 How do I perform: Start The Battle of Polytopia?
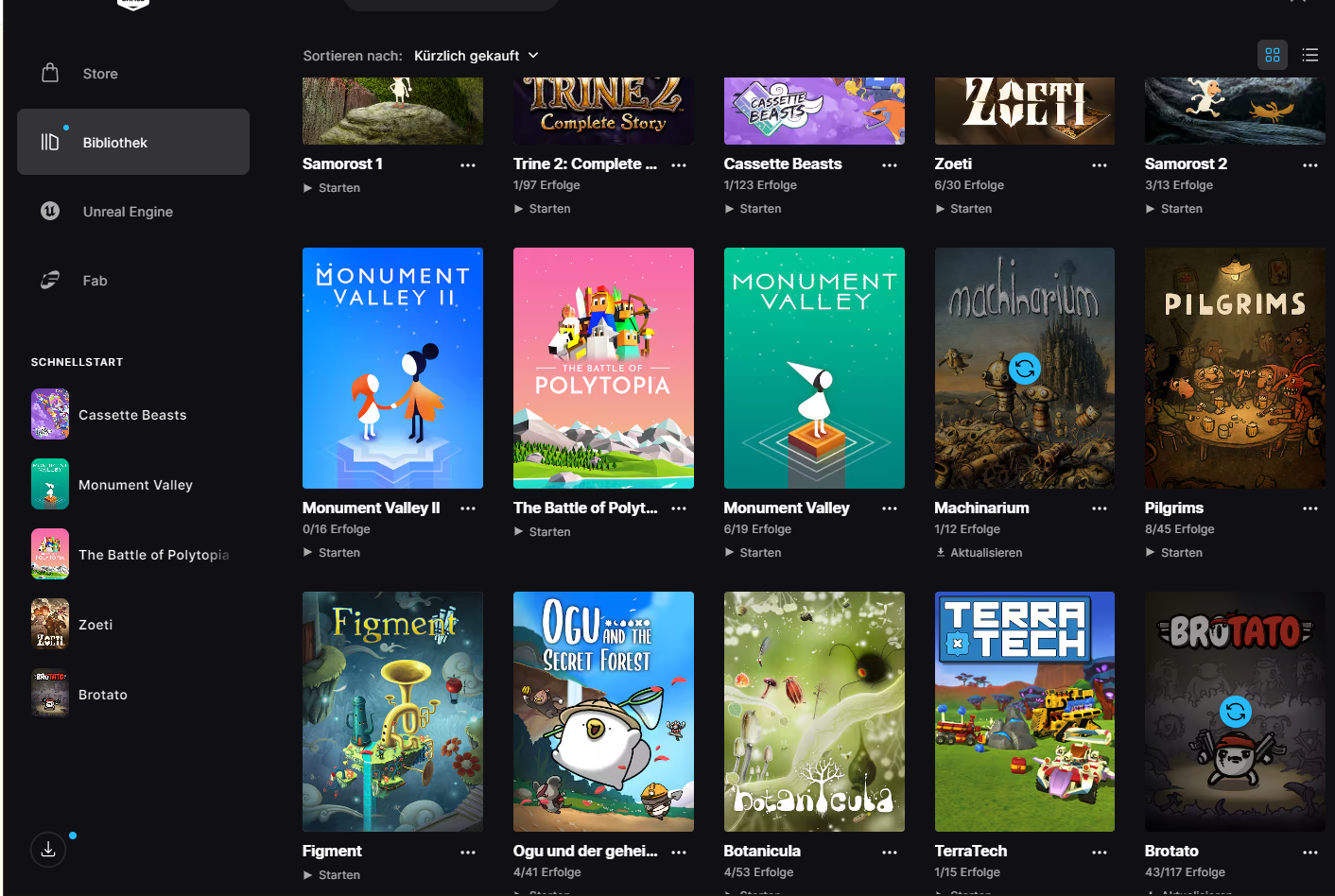[x=543, y=532]
